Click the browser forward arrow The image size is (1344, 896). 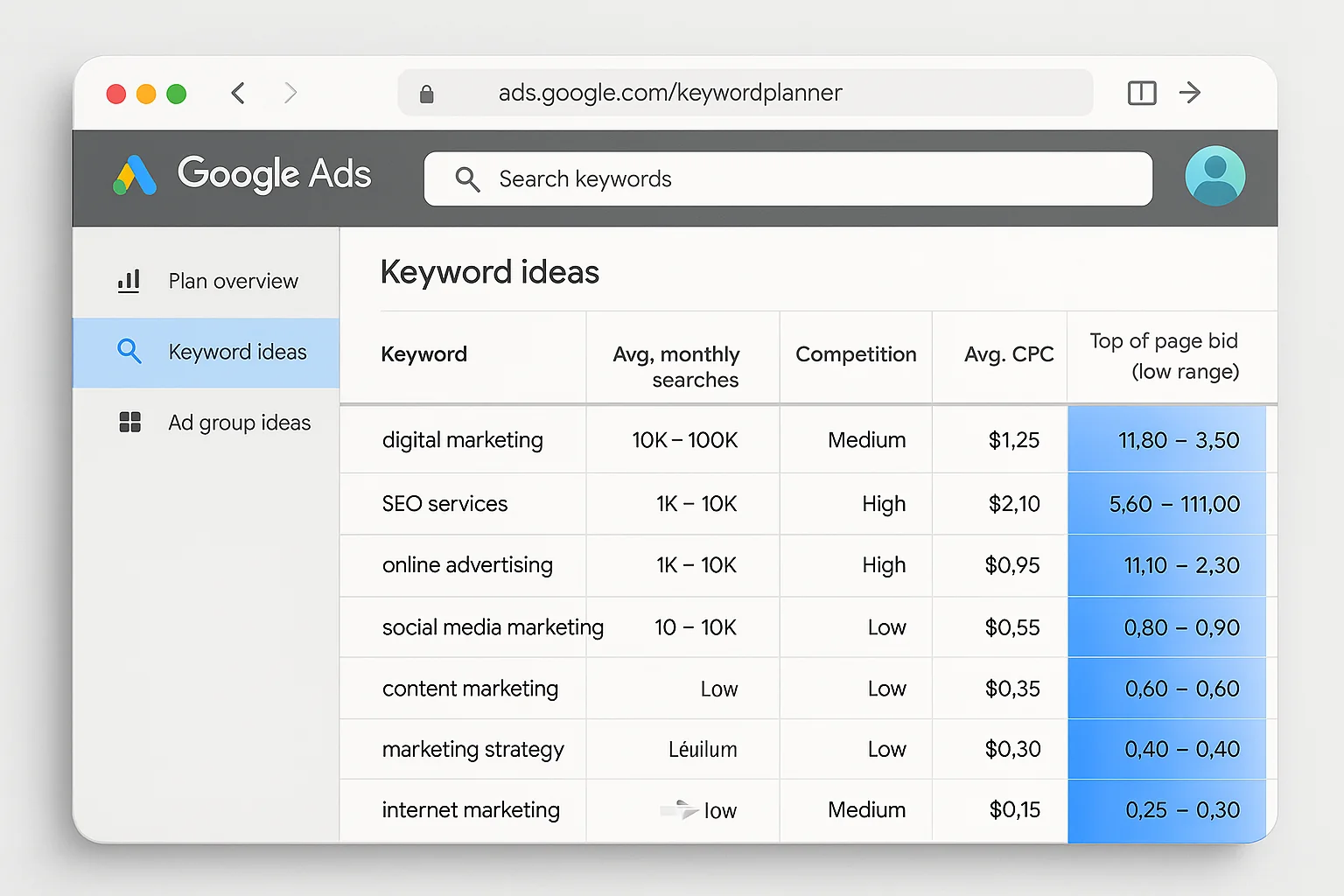(x=290, y=92)
